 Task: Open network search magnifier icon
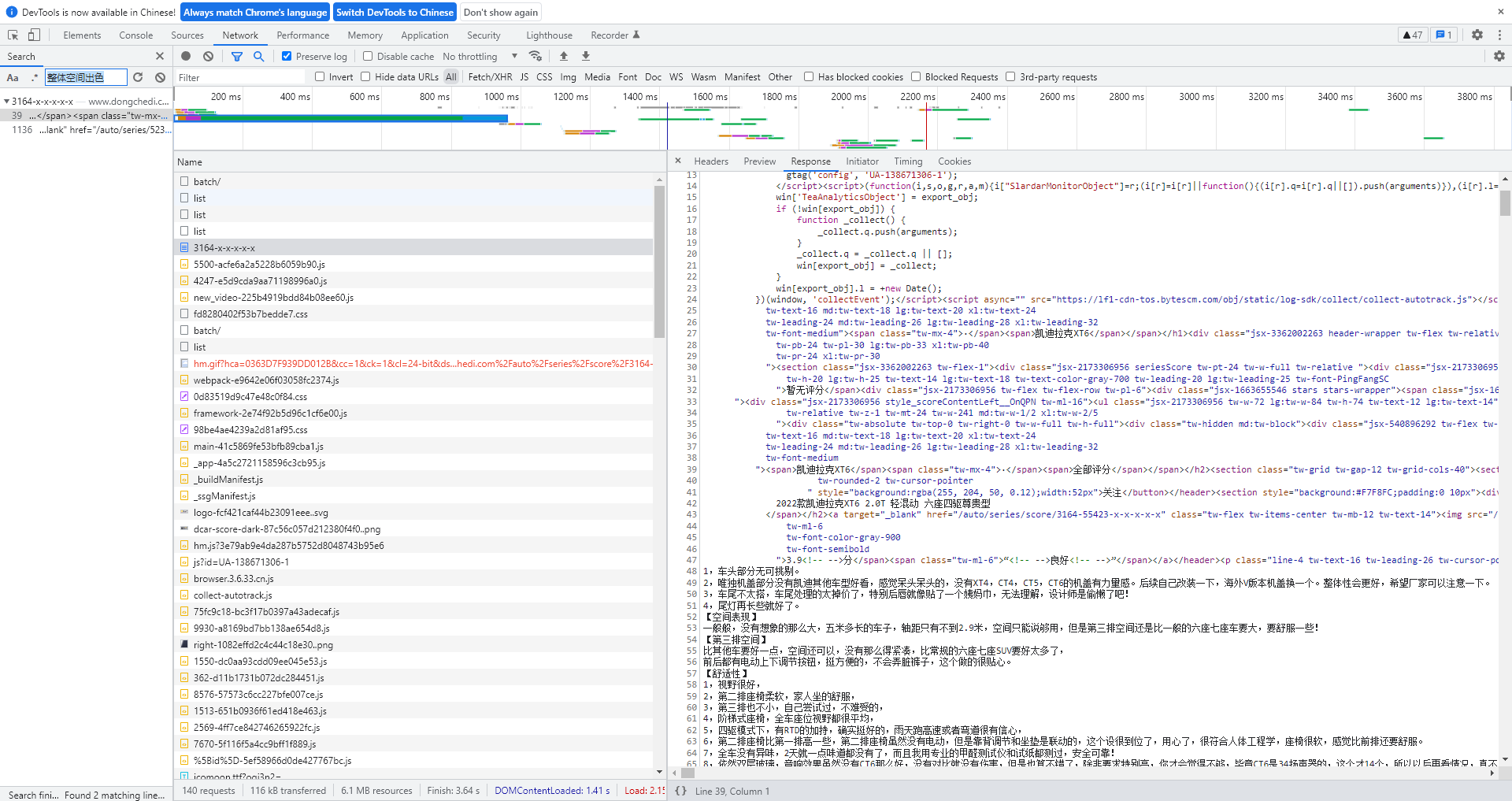pos(258,56)
